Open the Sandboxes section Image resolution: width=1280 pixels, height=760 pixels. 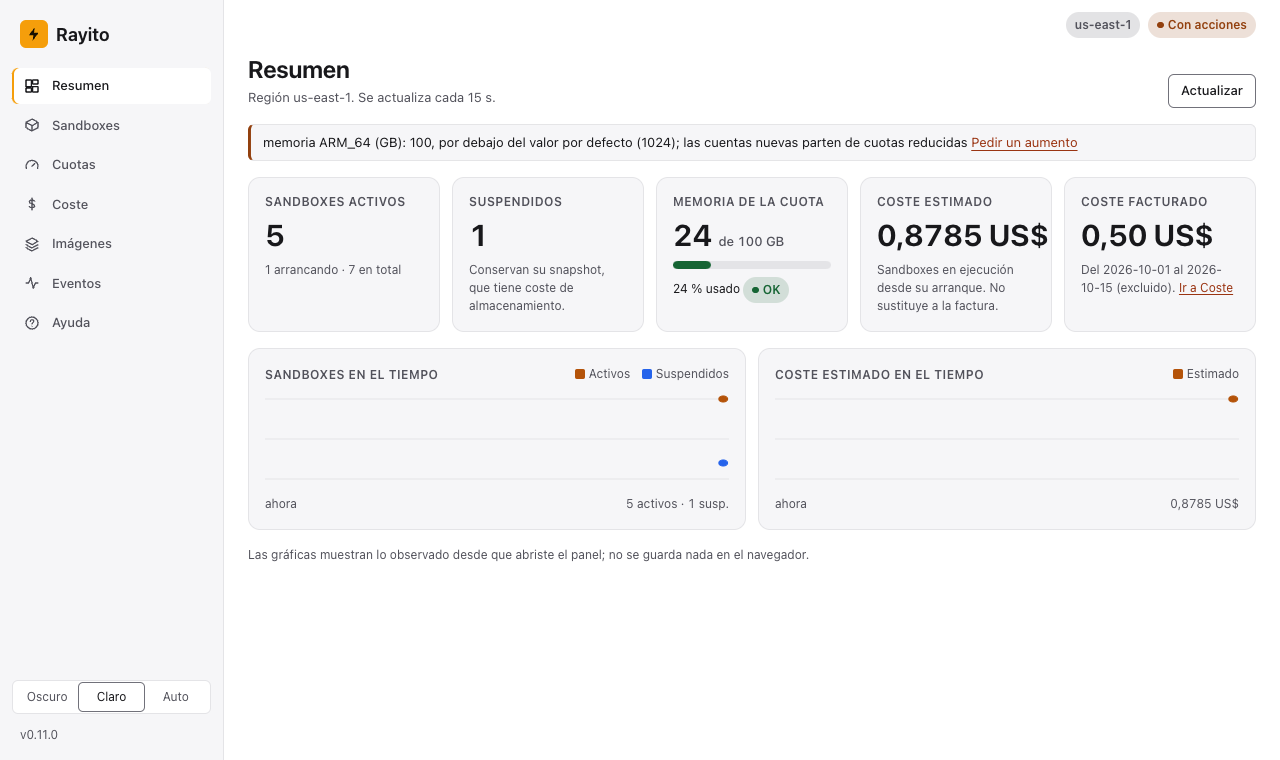[112, 126]
